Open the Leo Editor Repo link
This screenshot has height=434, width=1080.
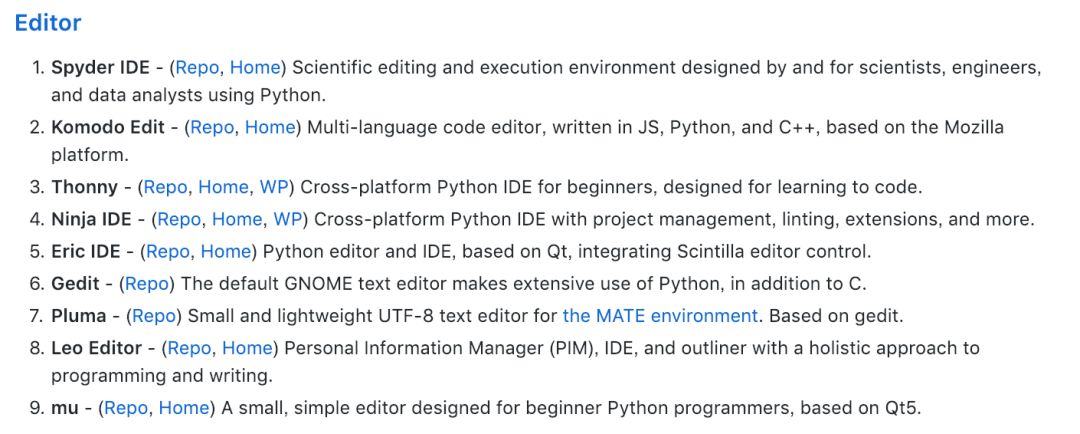189,348
